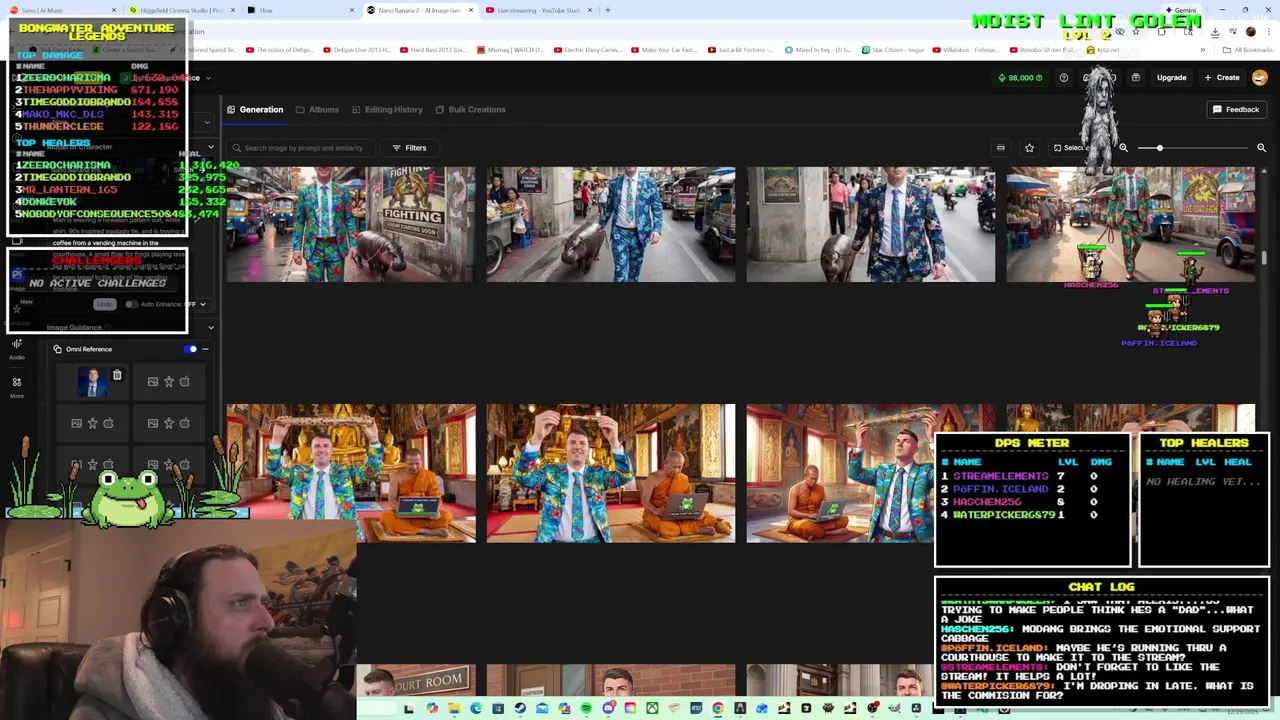This screenshot has height=720, width=1280.
Task: Open the Generation tab
Action: pyautogui.click(x=255, y=109)
